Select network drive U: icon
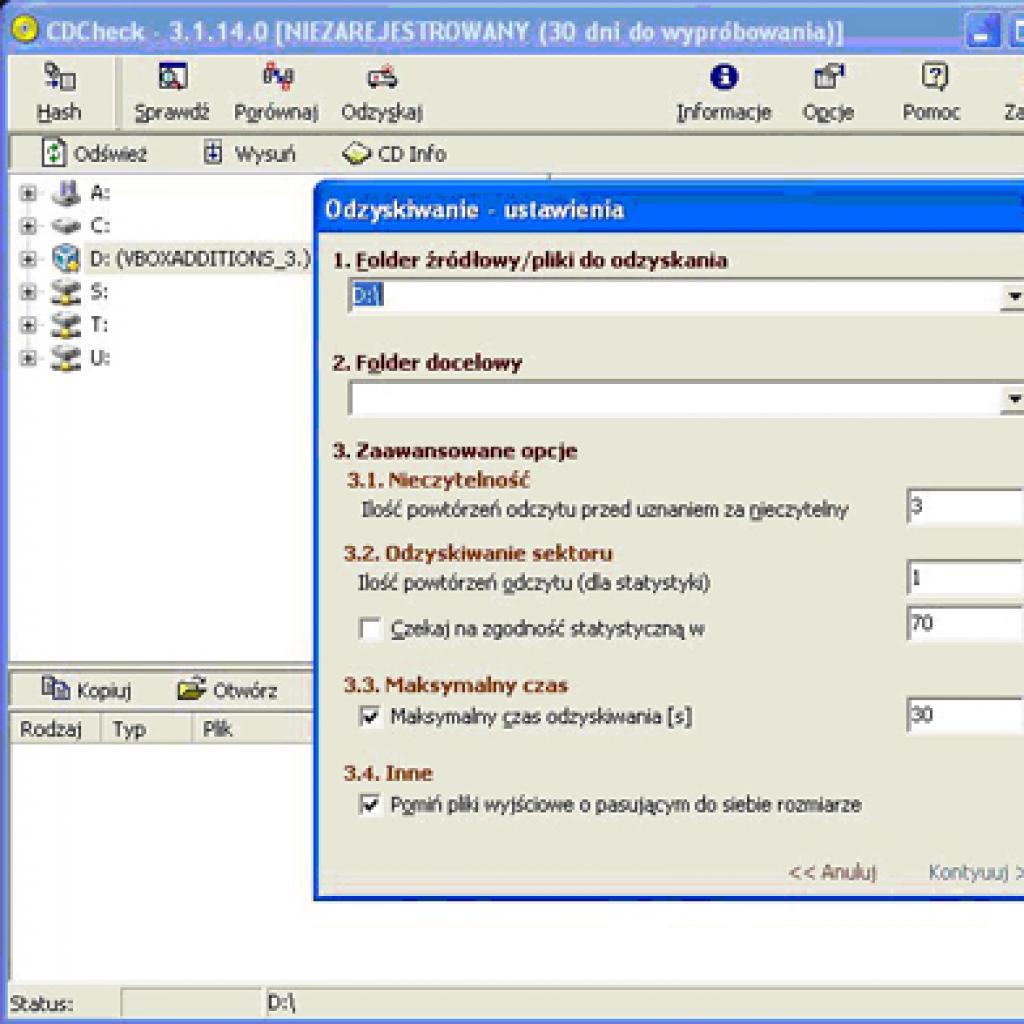 pyautogui.click(x=65, y=358)
